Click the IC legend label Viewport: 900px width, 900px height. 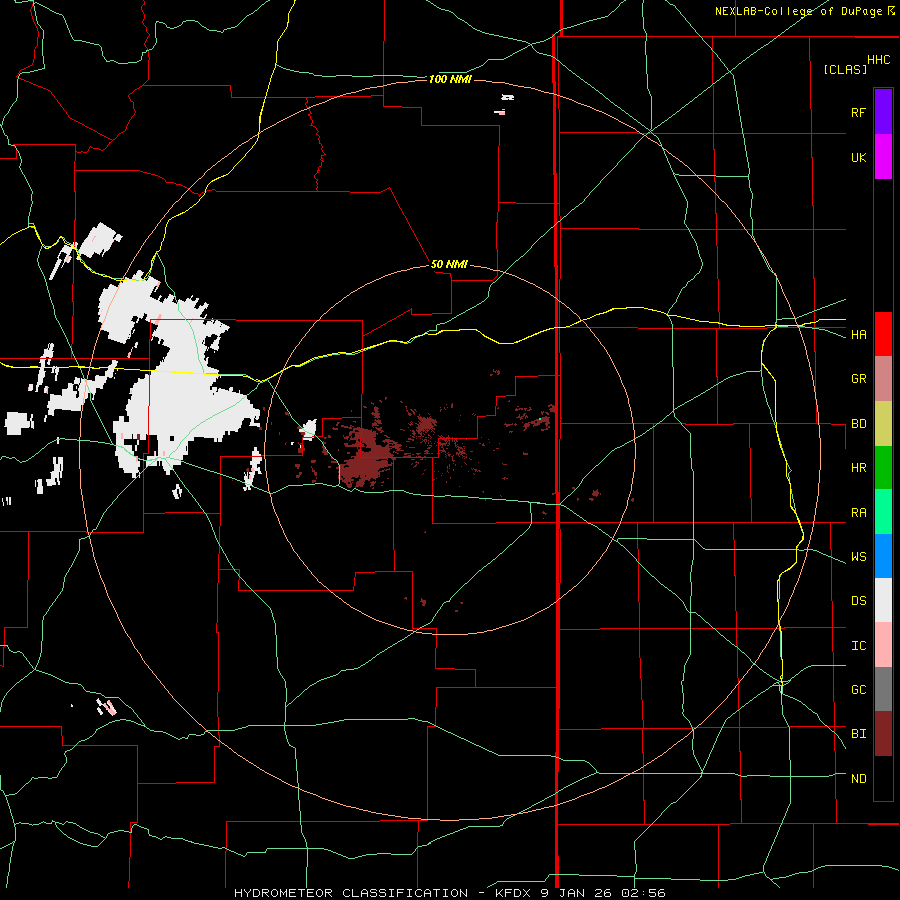coord(858,646)
